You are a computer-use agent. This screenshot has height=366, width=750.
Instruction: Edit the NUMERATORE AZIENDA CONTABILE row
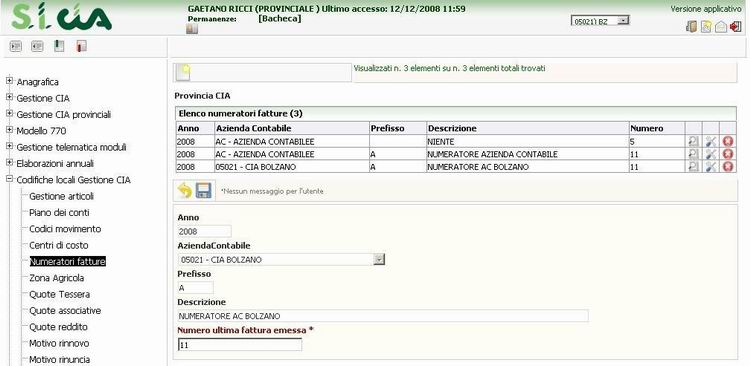711,154
